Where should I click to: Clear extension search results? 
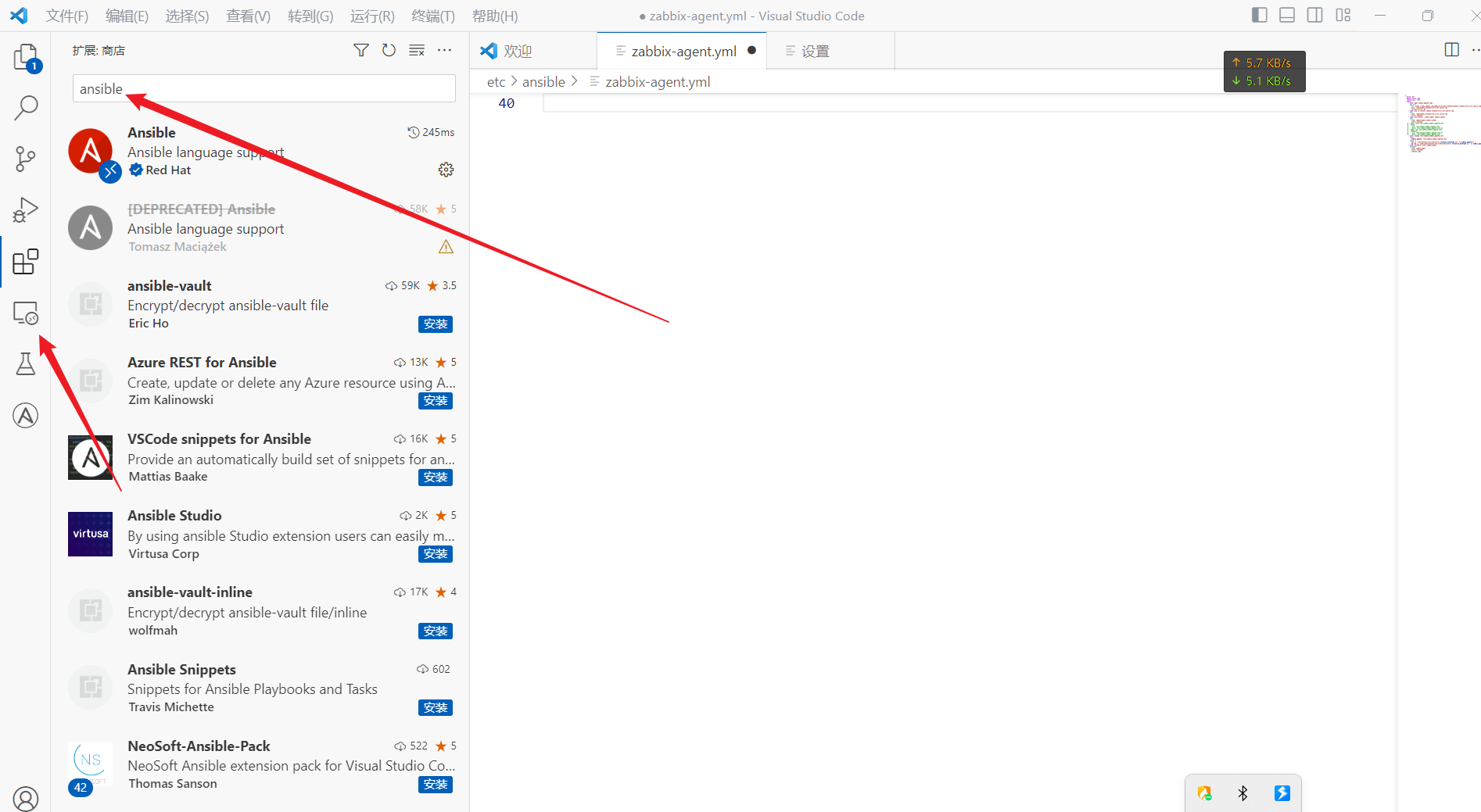pyautogui.click(x=417, y=50)
